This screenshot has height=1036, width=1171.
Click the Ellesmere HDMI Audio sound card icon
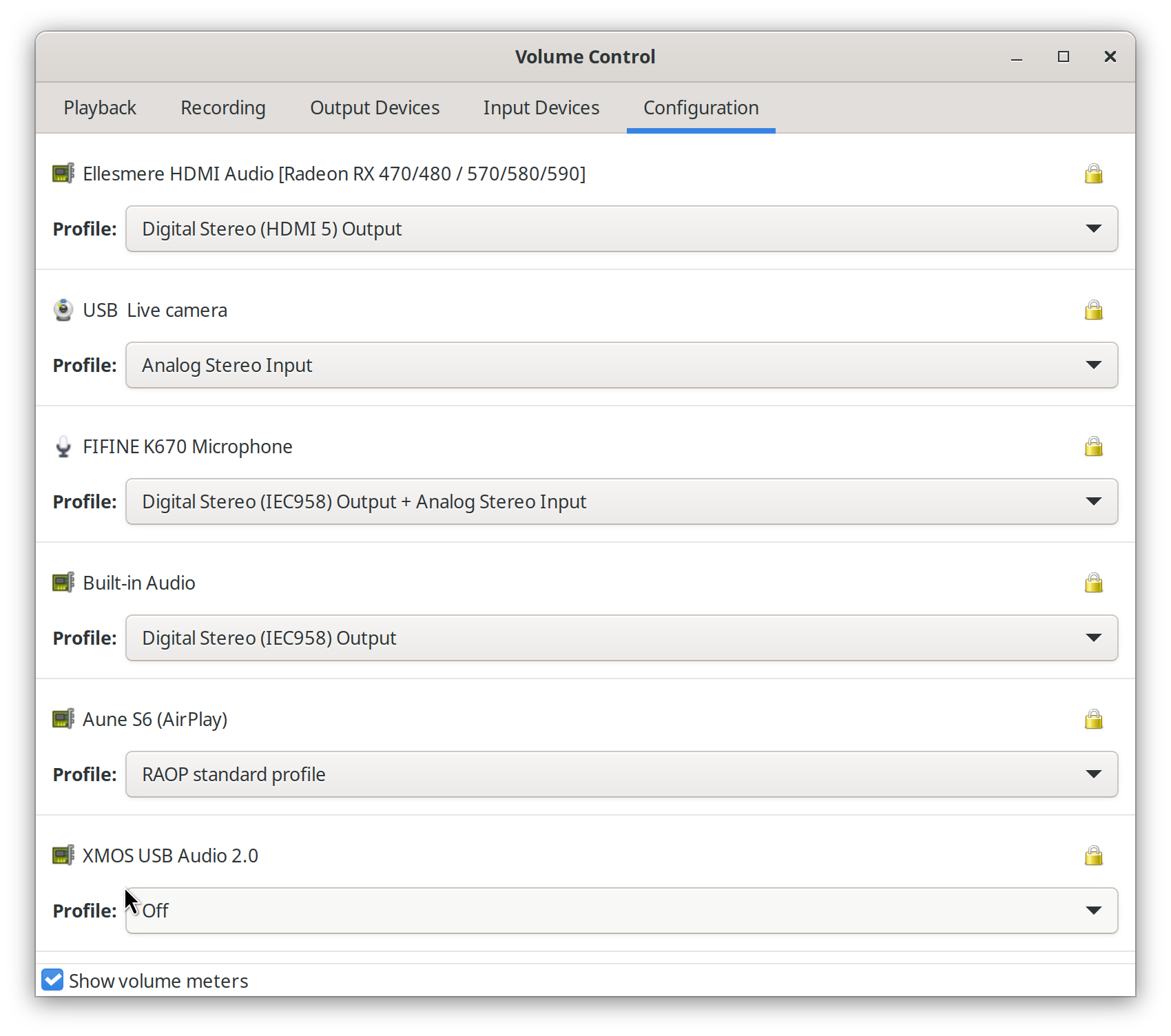(x=63, y=173)
